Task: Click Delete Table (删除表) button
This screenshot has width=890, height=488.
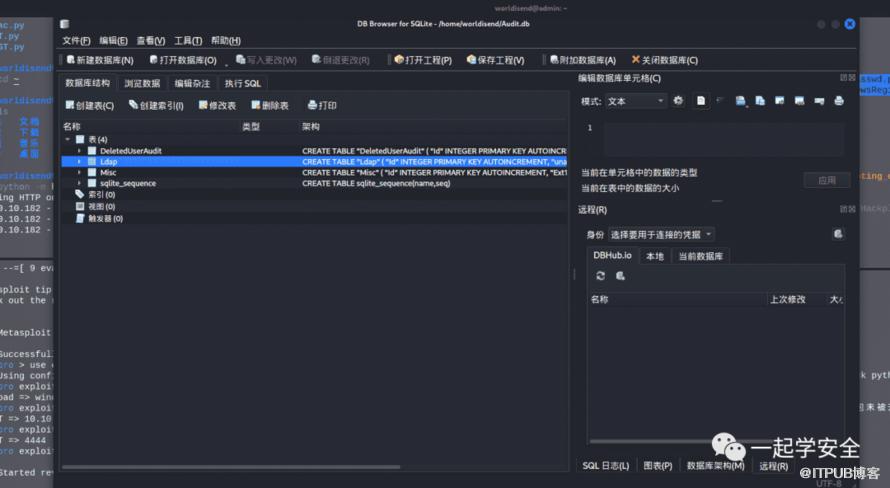Action: coord(270,106)
